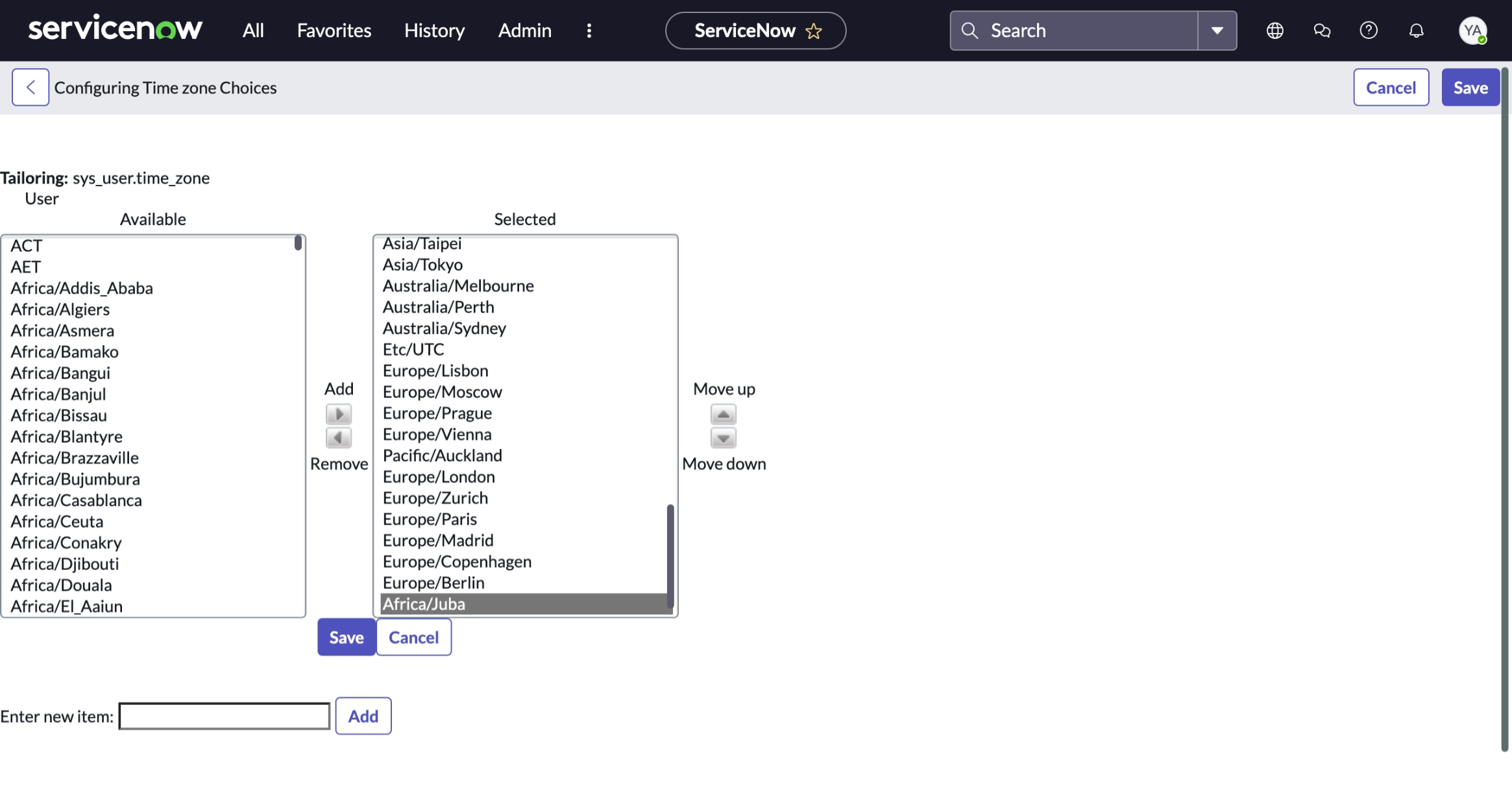Viewport: 1512px width, 803px height.
Task: Open the three-dot more menu
Action: click(589, 30)
